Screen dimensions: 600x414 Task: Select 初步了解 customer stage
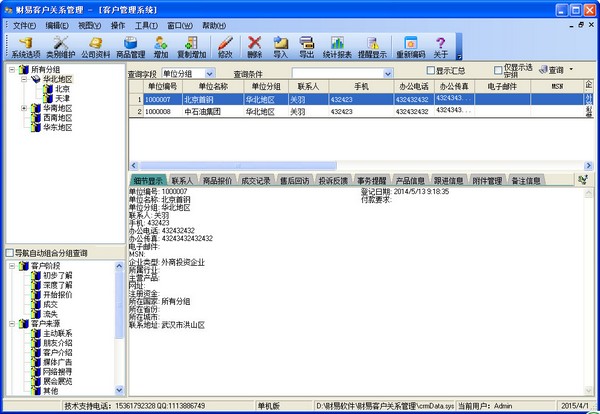[57, 275]
